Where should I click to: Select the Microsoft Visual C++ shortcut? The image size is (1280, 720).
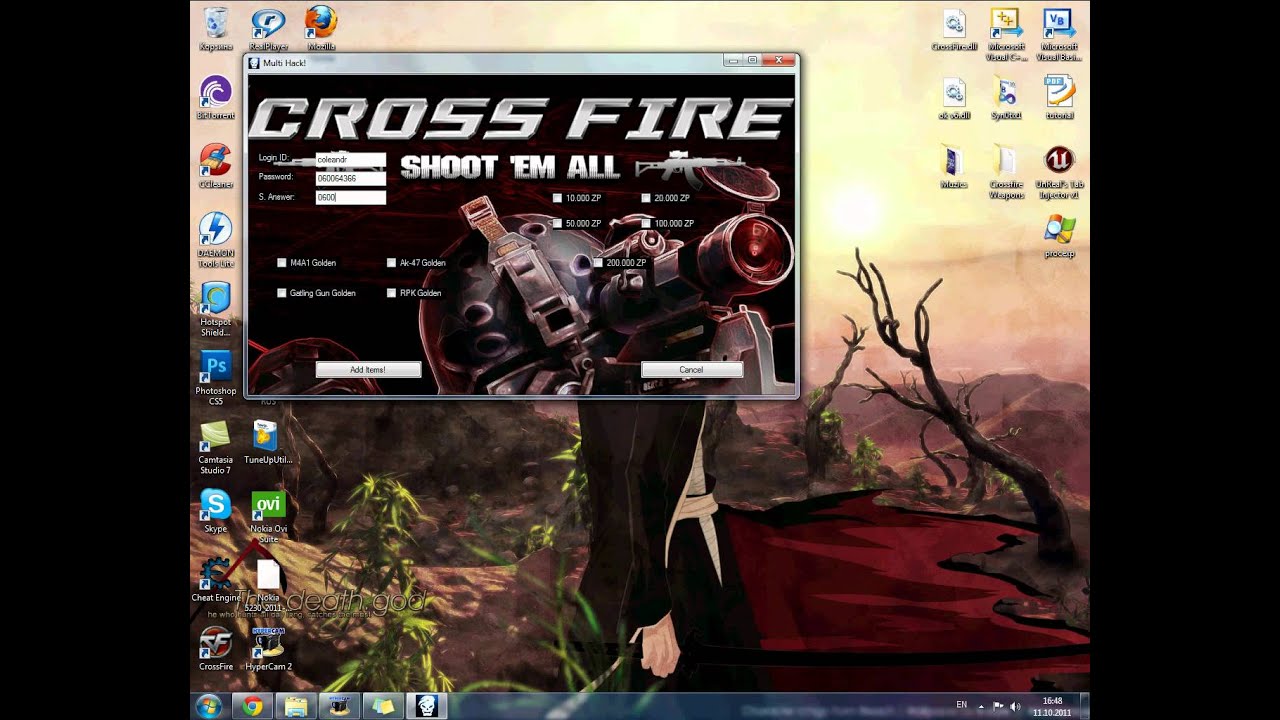[1006, 34]
